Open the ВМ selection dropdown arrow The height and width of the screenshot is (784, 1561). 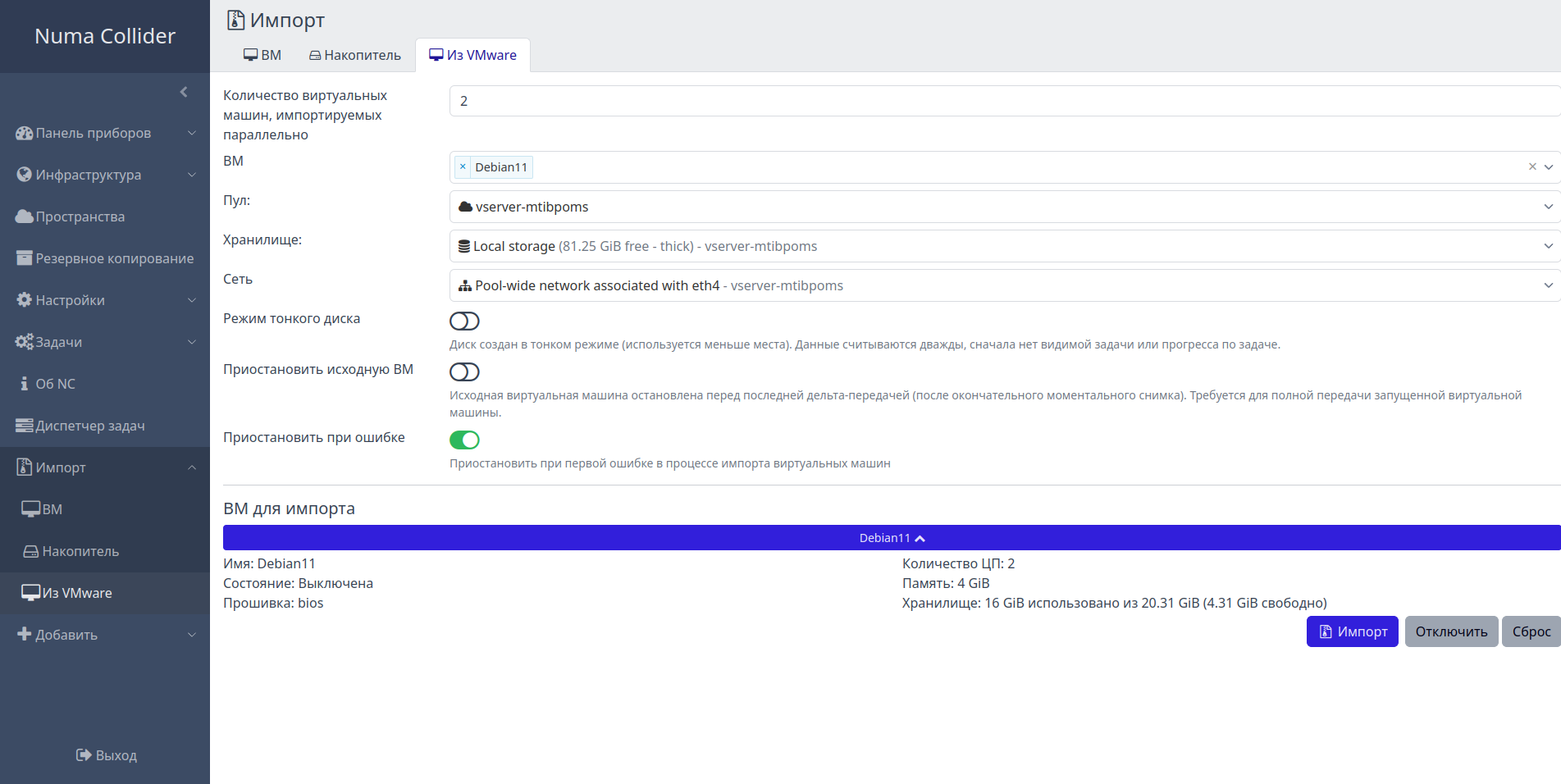[x=1549, y=166]
